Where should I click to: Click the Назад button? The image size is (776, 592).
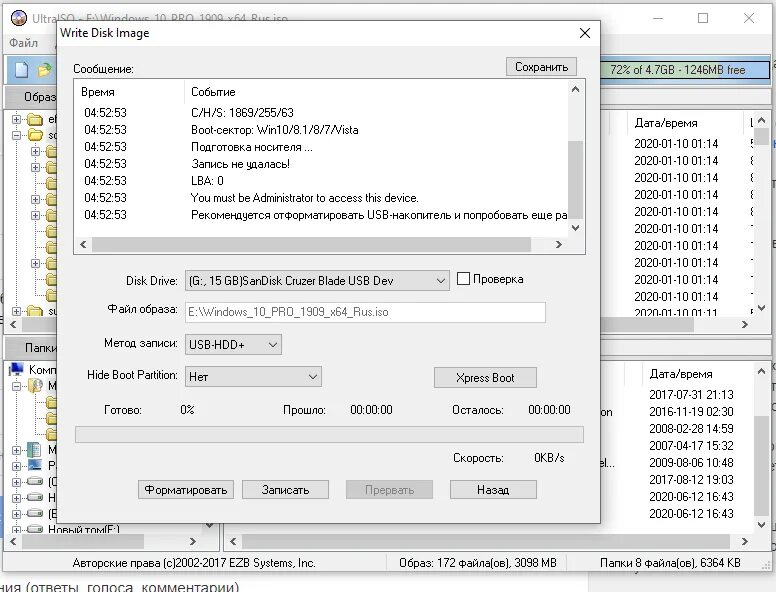[493, 490]
